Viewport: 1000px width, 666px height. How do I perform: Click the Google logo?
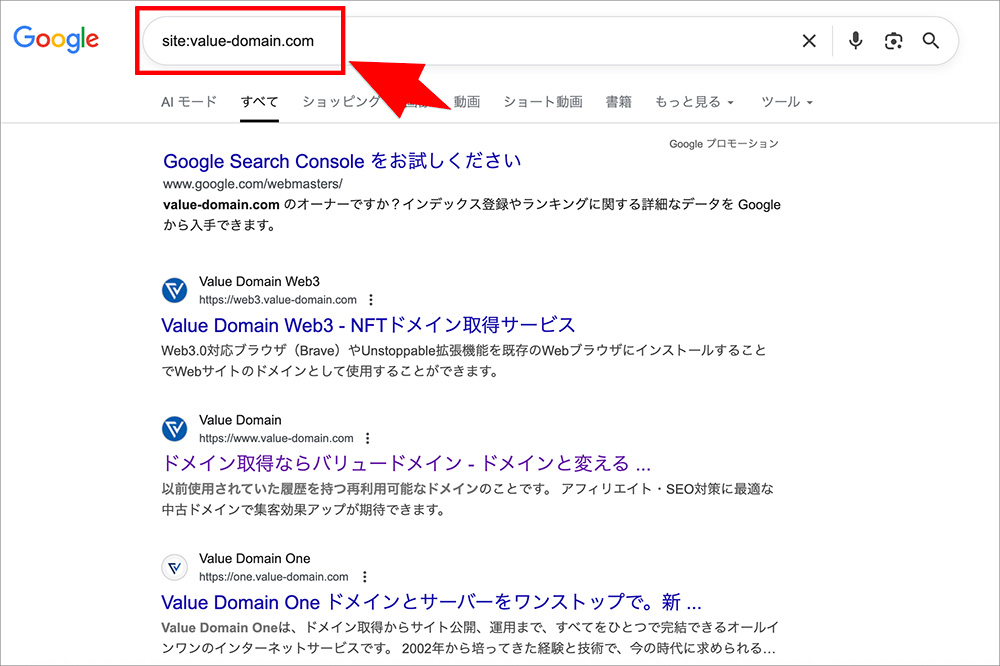tap(55, 38)
